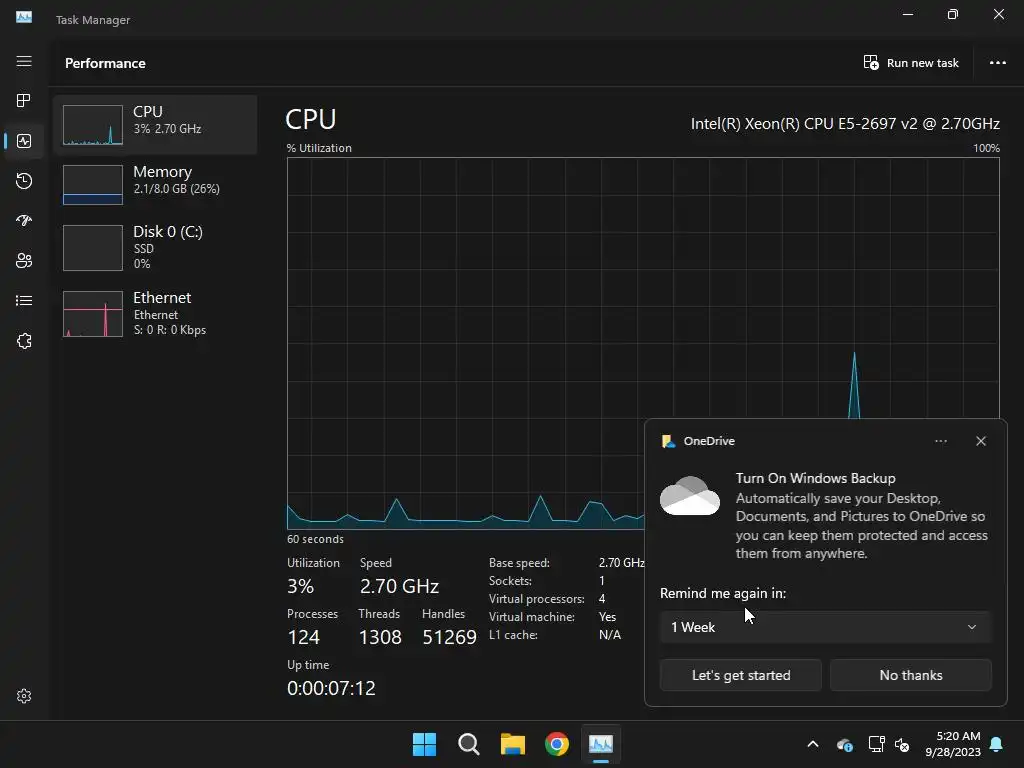
Task: Click the OneDrive cloud image
Action: click(690, 496)
